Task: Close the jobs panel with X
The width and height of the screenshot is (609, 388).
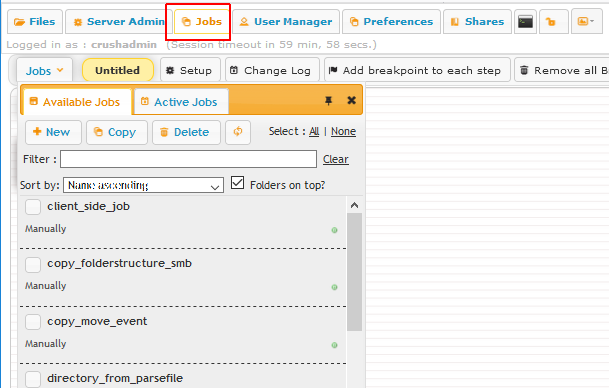Action: tap(351, 101)
